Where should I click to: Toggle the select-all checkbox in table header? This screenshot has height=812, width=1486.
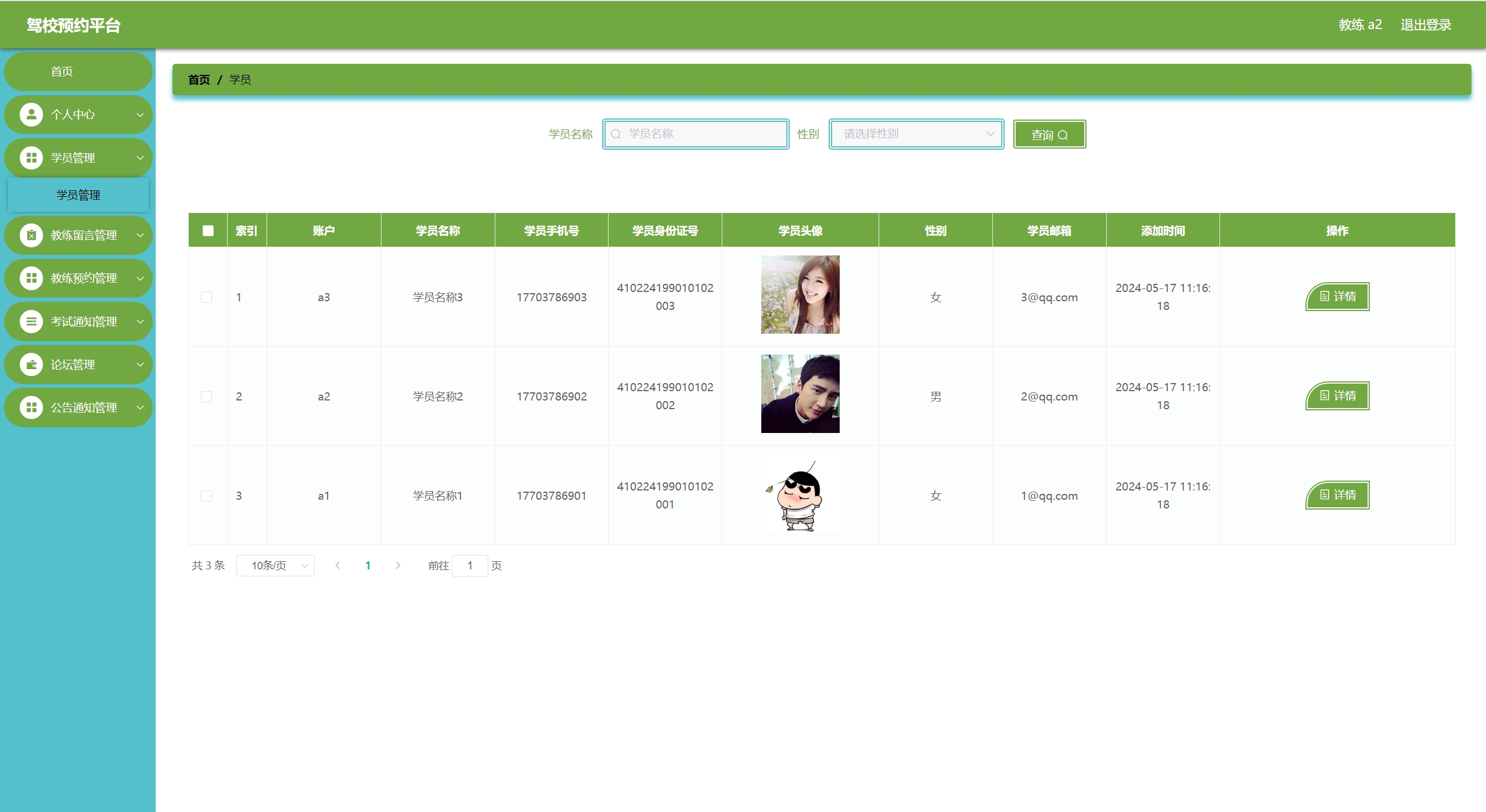(208, 230)
